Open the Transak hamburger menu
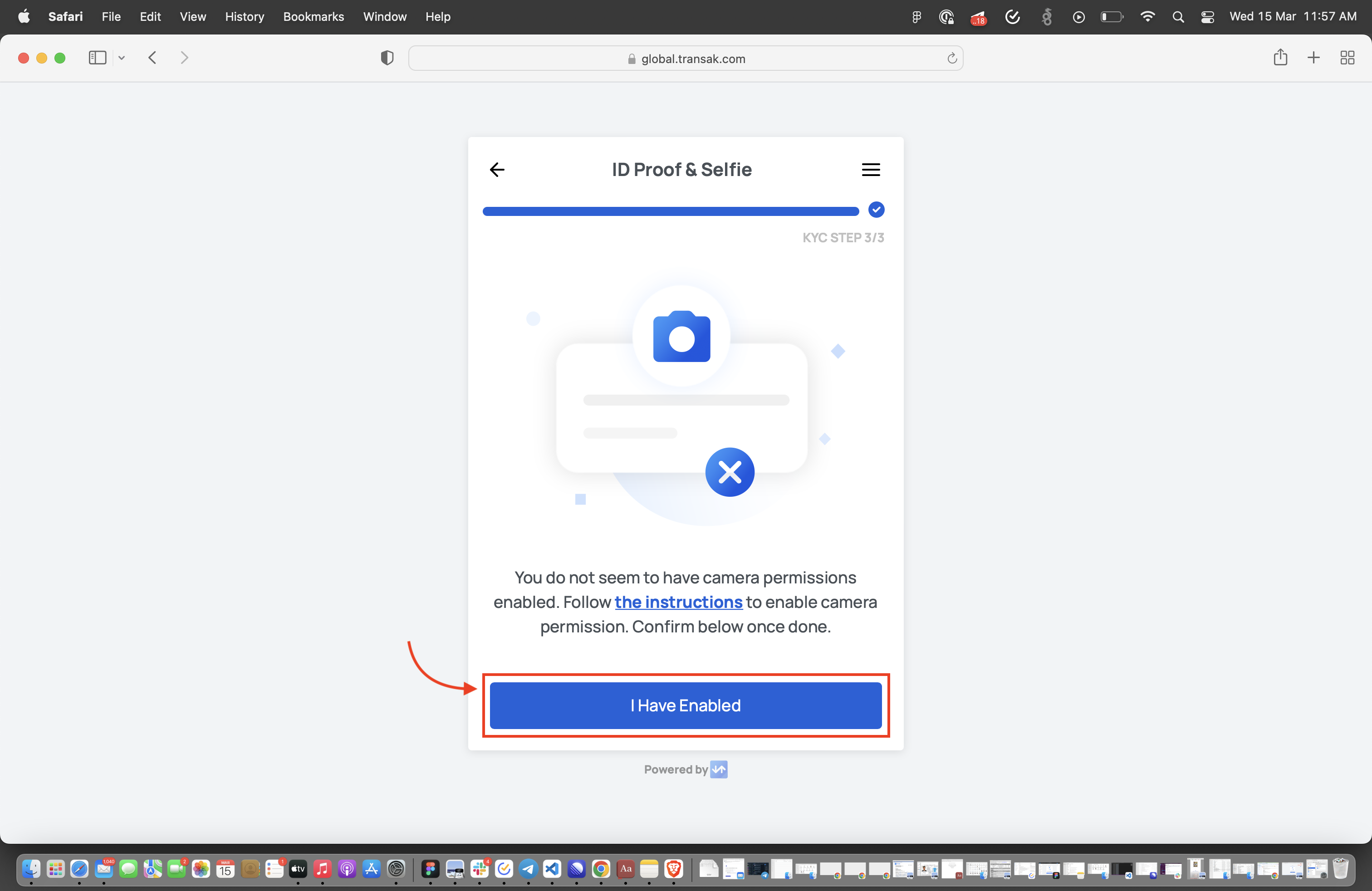This screenshot has width=1372, height=891. (871, 169)
